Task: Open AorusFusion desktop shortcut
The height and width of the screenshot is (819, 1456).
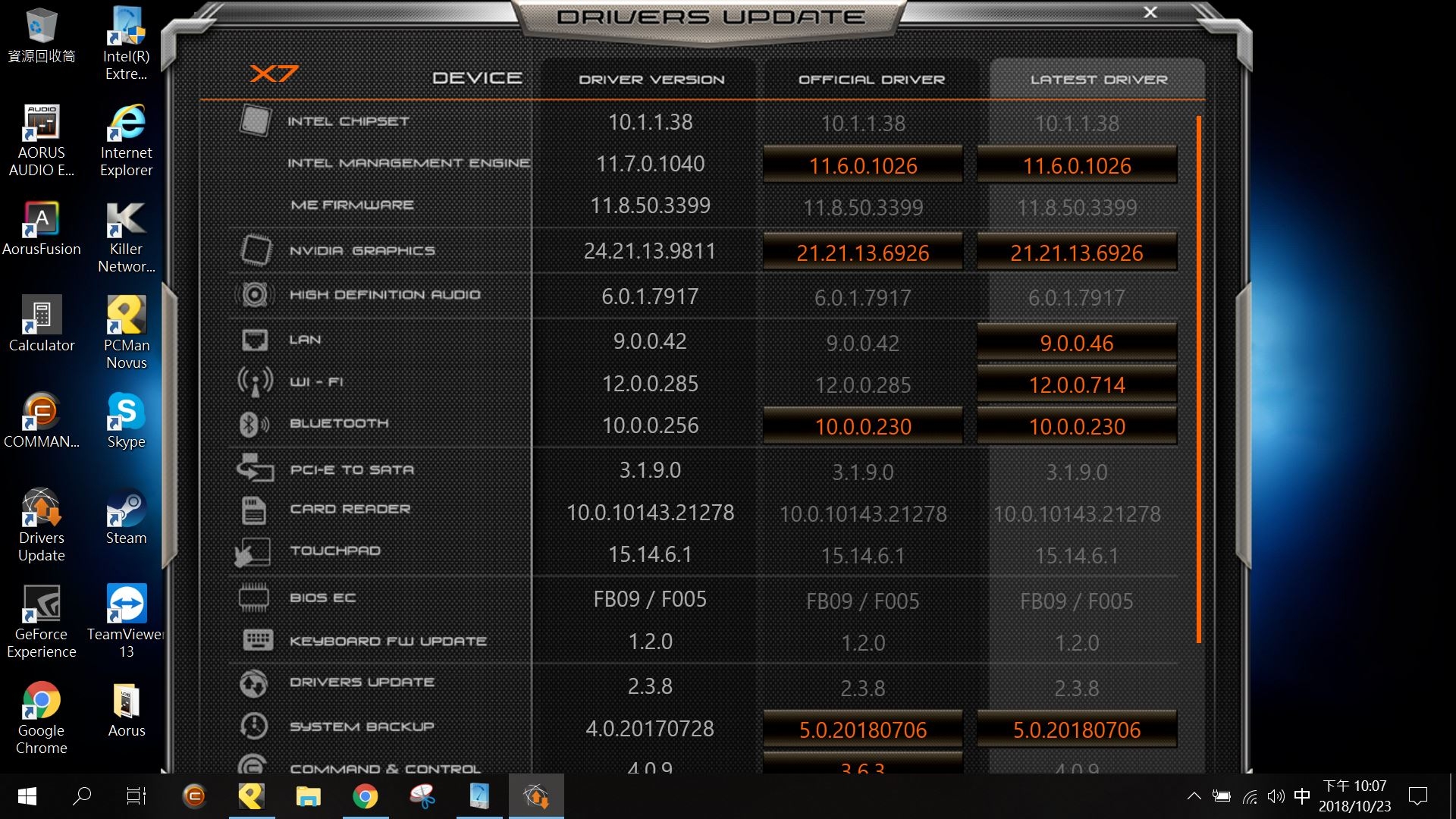Action: [41, 227]
